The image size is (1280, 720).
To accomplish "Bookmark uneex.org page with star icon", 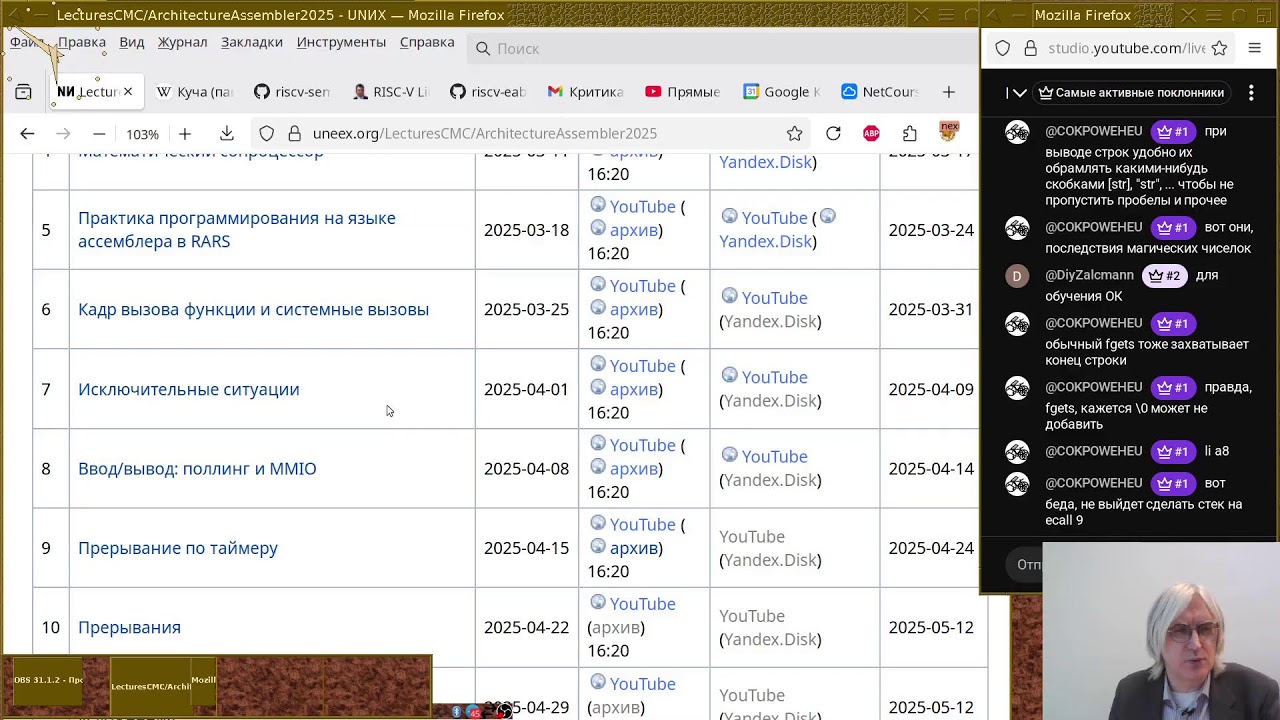I will tap(794, 134).
